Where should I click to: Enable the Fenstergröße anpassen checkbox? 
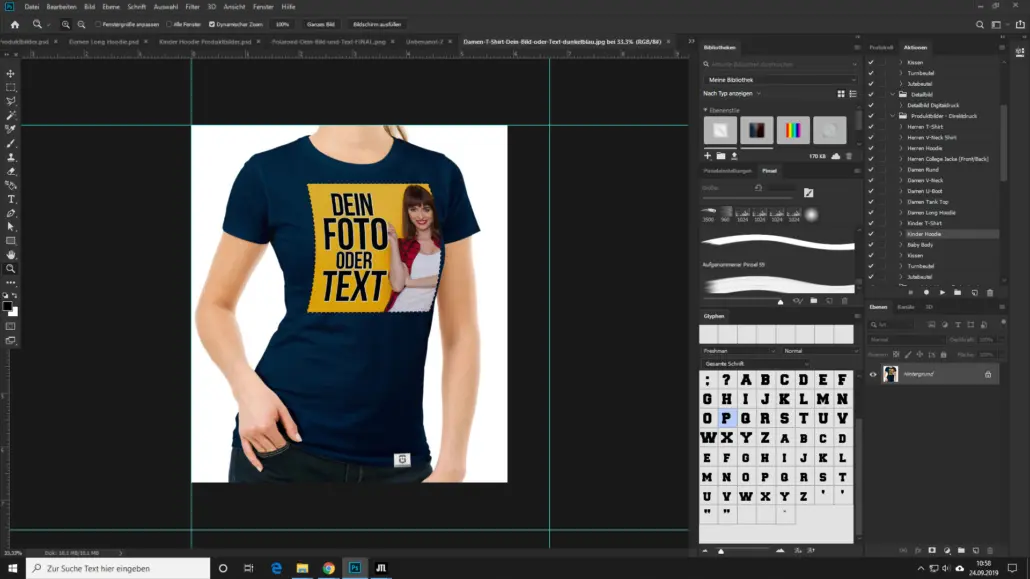tap(98, 24)
